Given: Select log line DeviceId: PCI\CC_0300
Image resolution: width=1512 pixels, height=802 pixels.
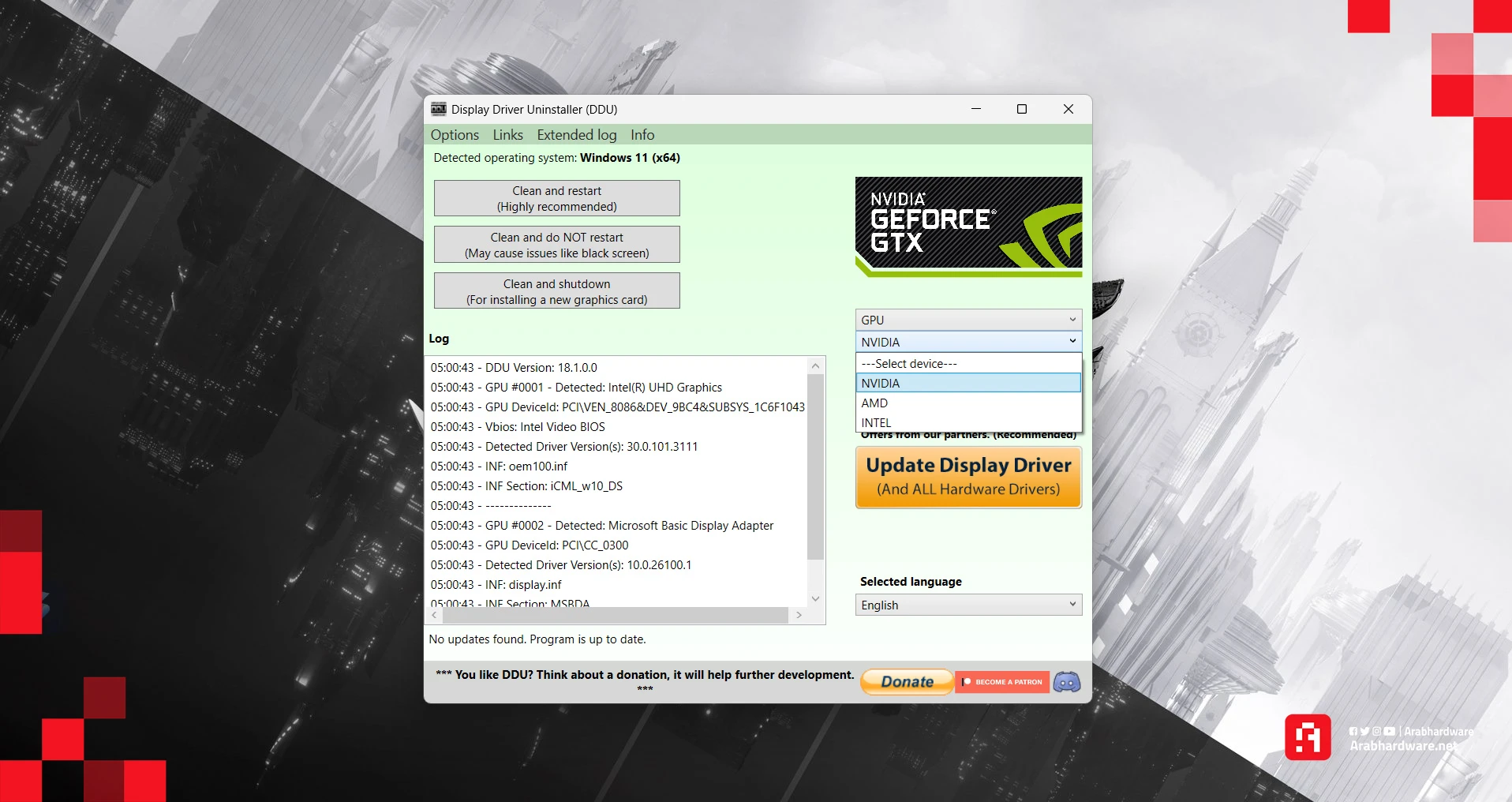Looking at the screenshot, I should click(x=530, y=545).
